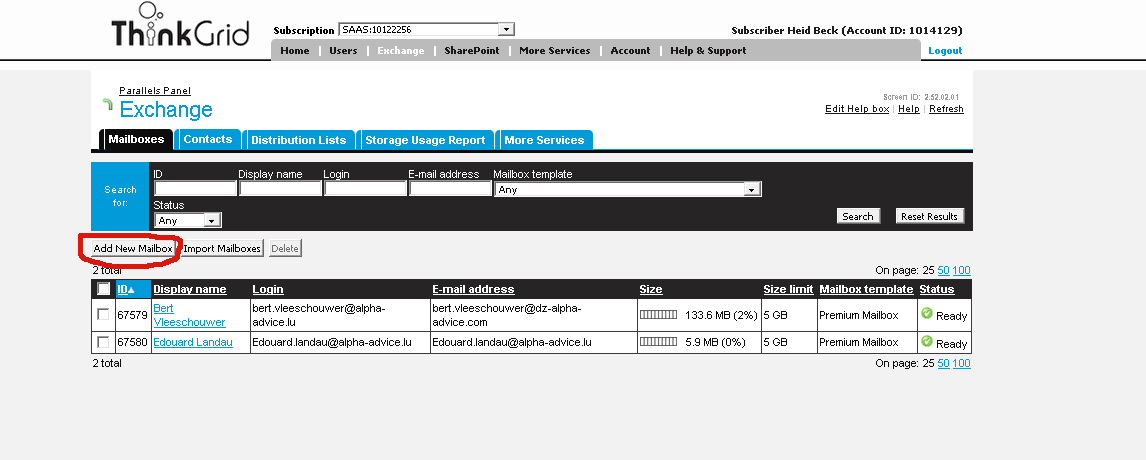The image size is (1146, 460).
Task: Click the Edit Help box link
Action: (x=857, y=108)
